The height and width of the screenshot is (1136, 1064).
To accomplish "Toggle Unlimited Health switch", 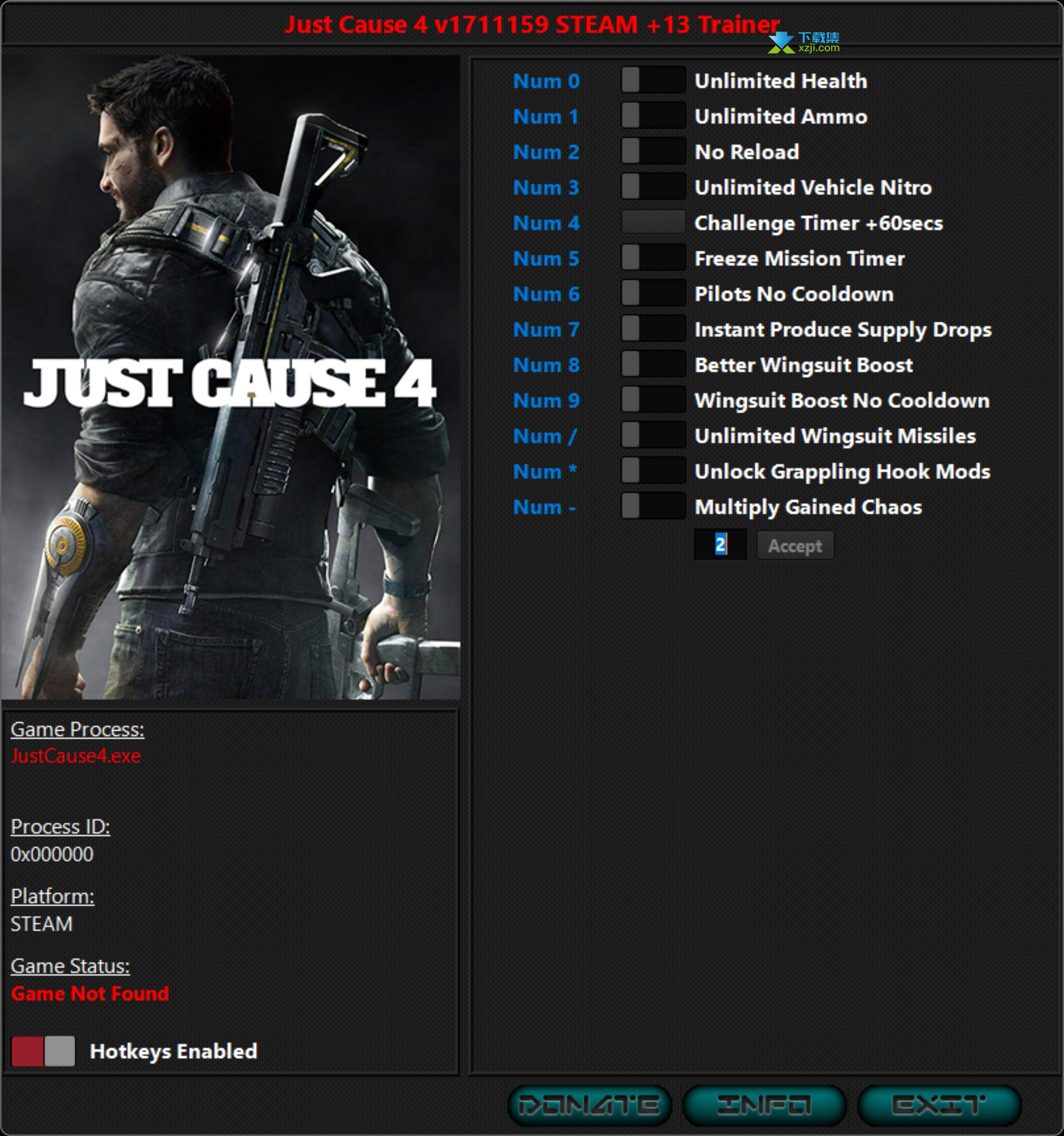I will [653, 80].
